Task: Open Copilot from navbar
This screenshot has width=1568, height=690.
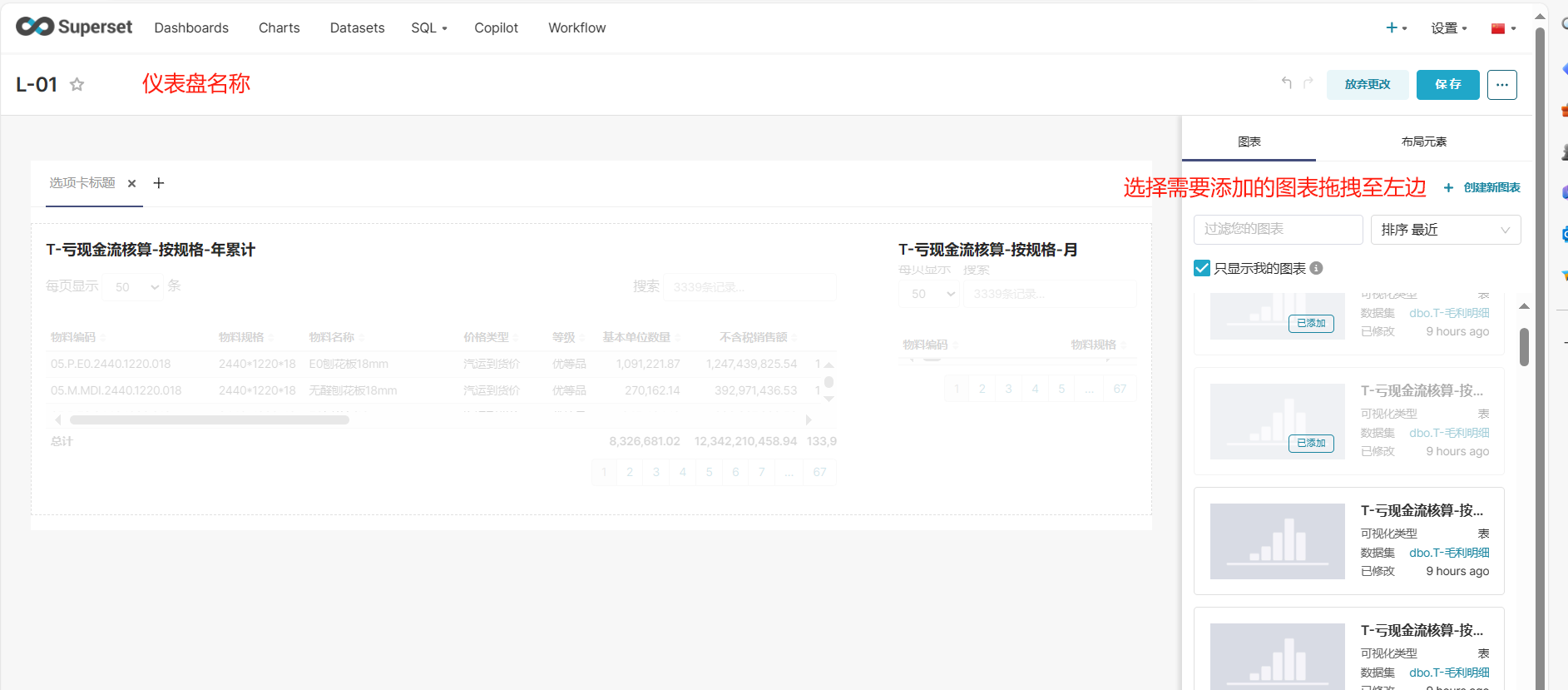Action: tap(496, 27)
